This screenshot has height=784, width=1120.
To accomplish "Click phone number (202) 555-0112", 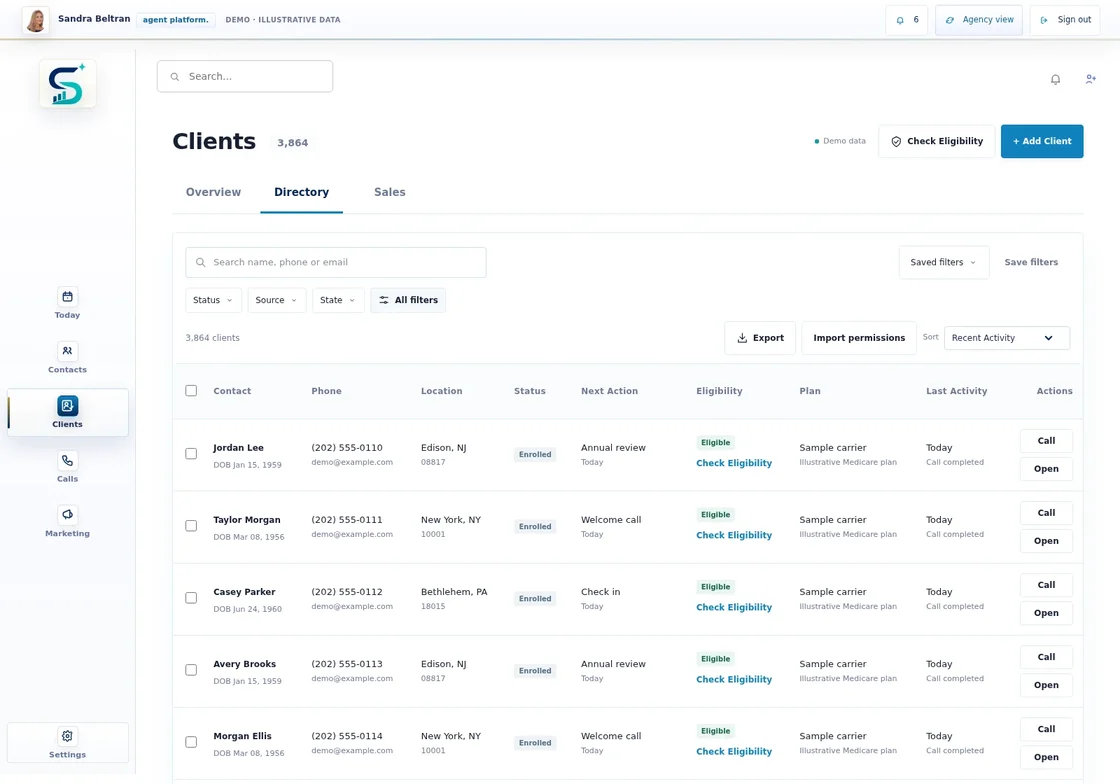I will [x=346, y=592].
